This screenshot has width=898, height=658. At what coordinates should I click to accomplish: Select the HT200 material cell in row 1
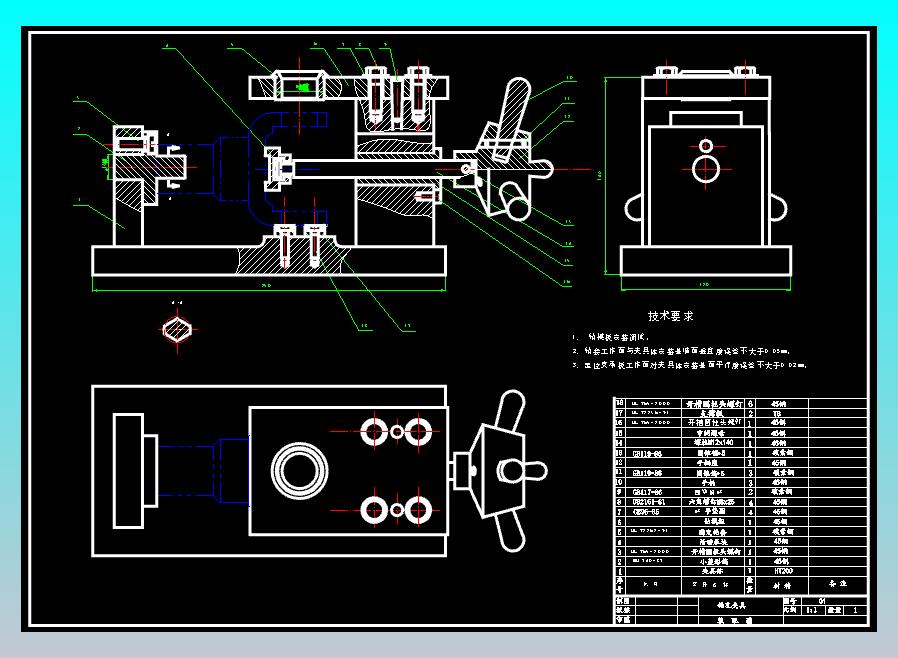point(783,571)
